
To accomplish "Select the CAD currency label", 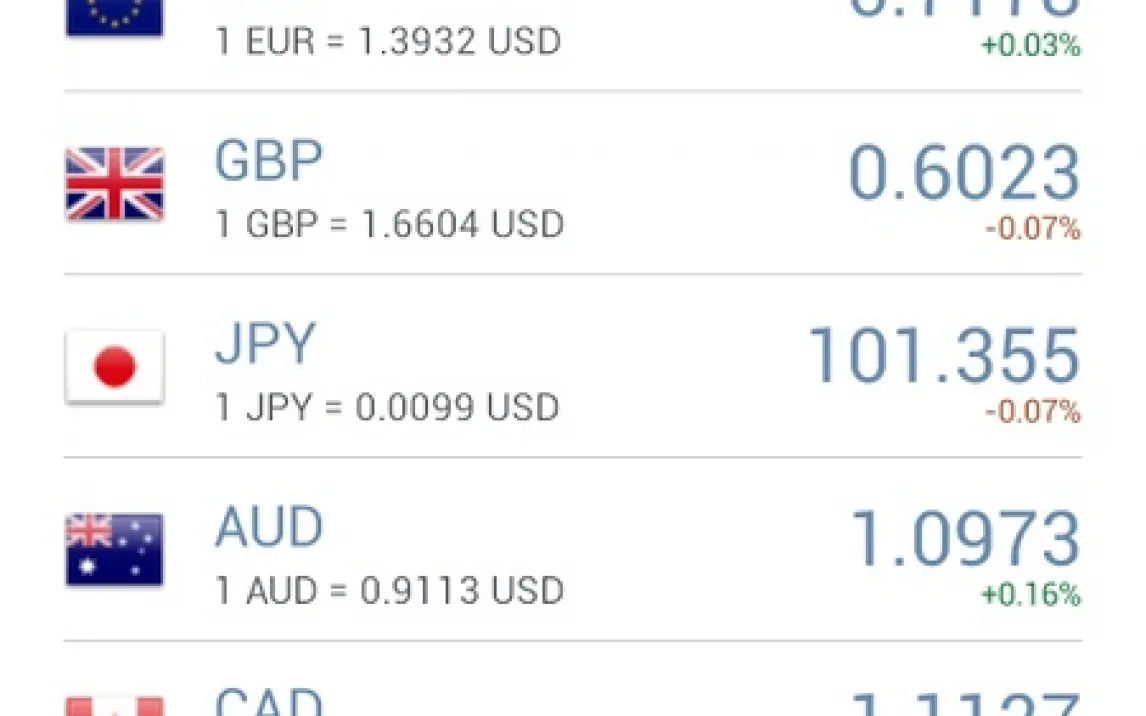I will click(x=269, y=702).
